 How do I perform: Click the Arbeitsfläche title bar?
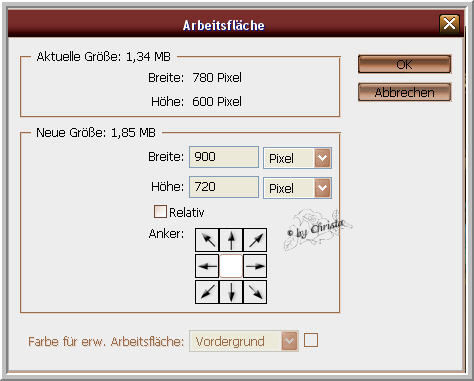pyautogui.click(x=223, y=24)
